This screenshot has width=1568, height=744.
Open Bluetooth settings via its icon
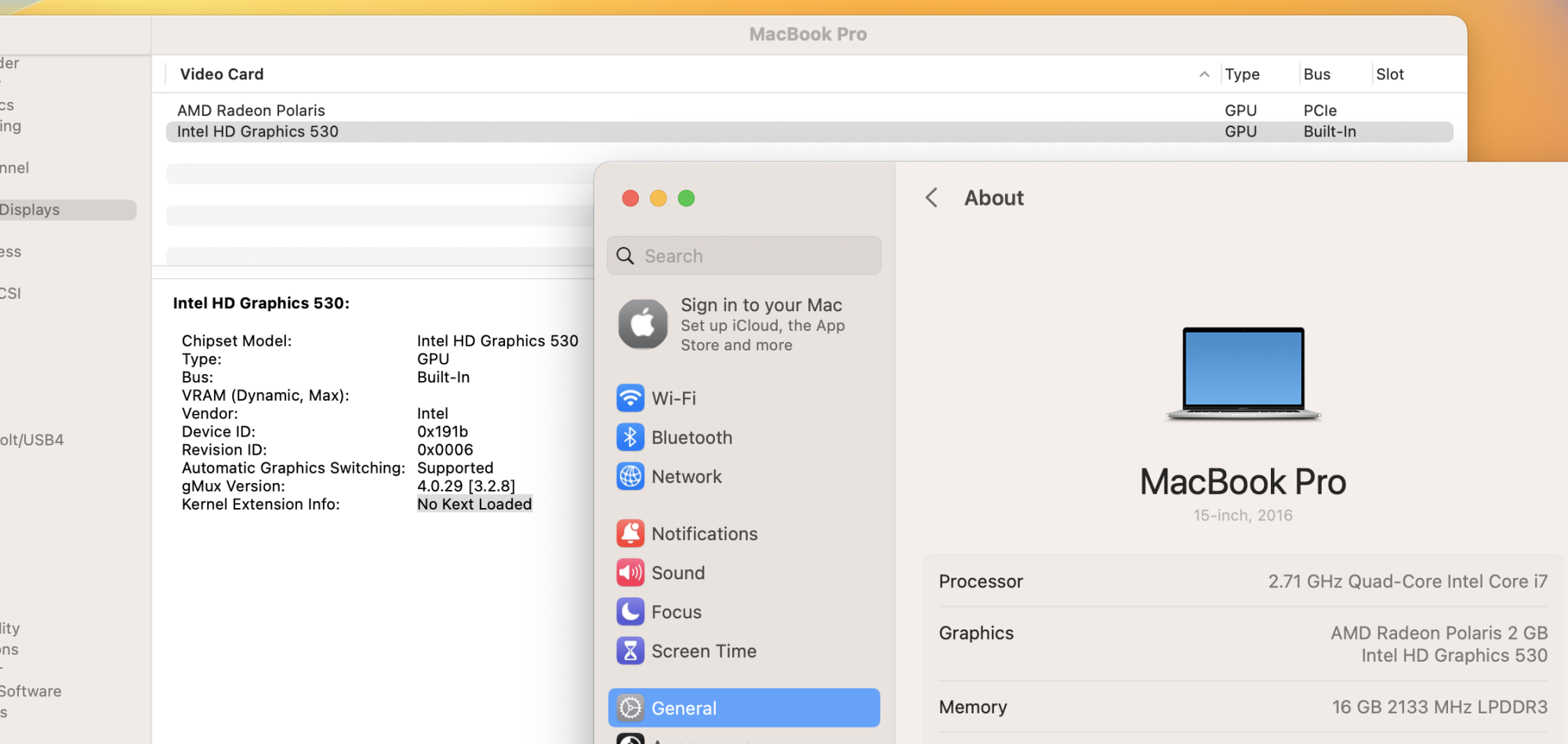(x=630, y=437)
